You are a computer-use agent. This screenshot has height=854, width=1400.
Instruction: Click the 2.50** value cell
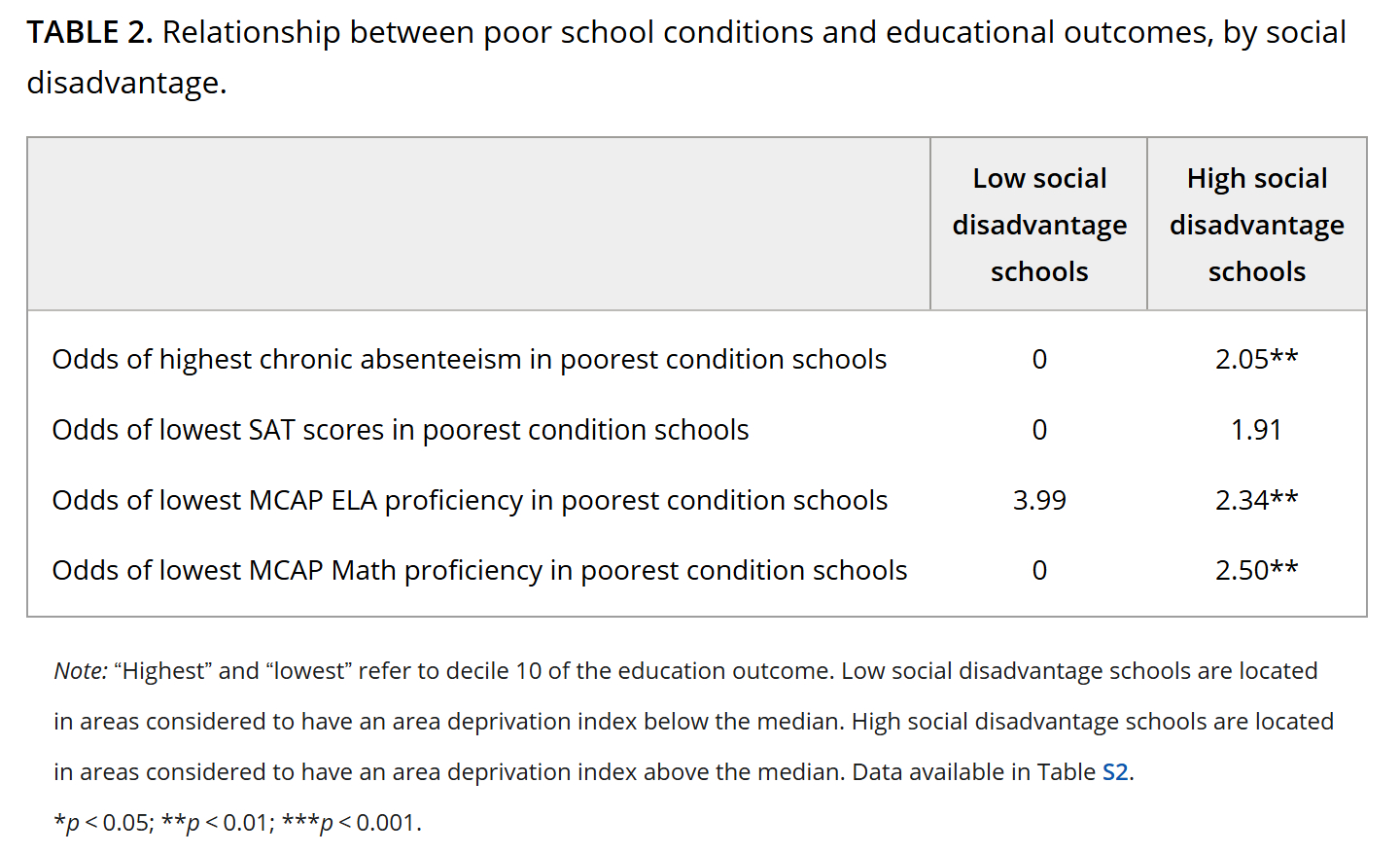coord(1256,571)
